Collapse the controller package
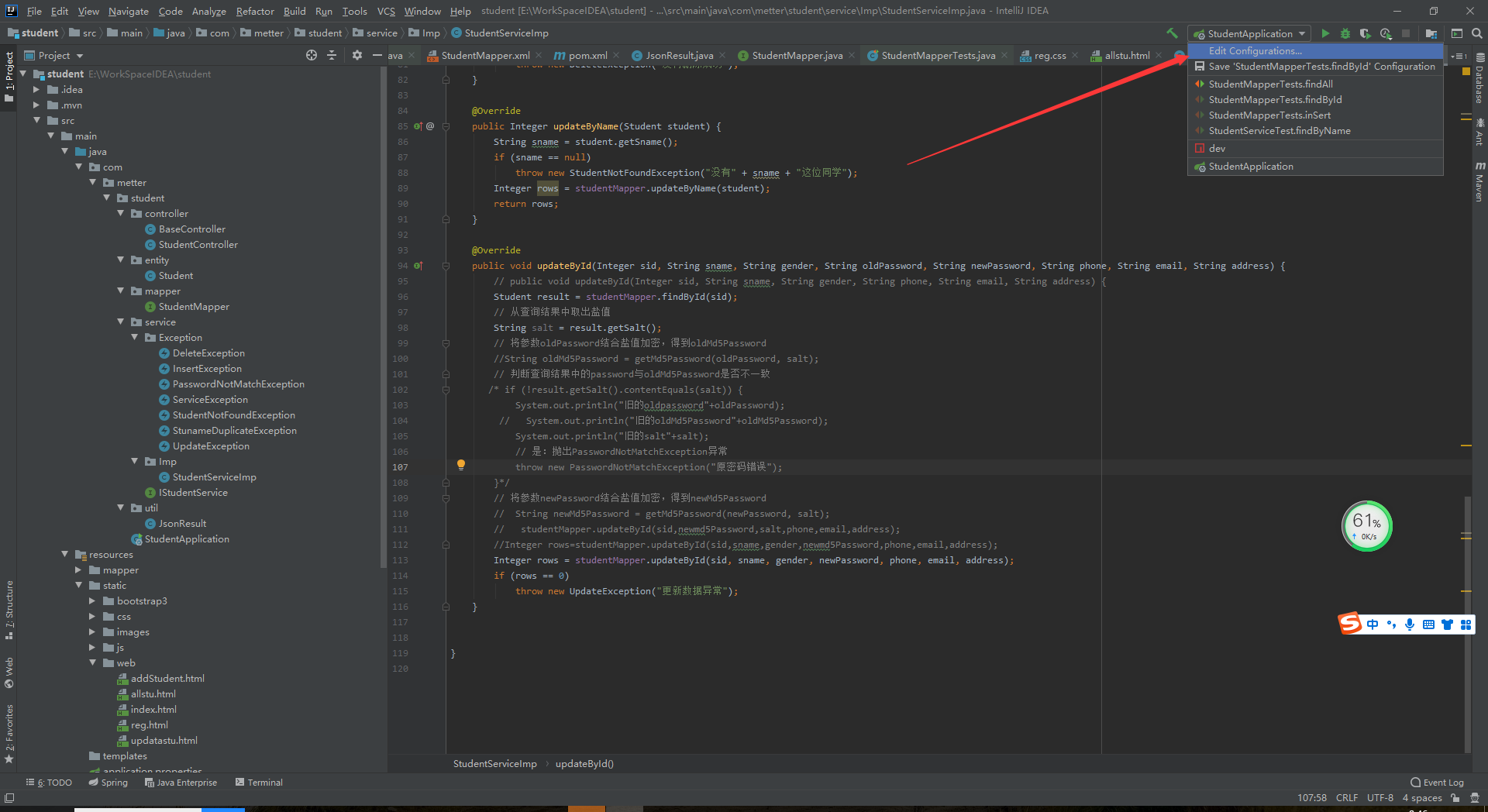This screenshot has height=812, width=1488. (x=121, y=213)
